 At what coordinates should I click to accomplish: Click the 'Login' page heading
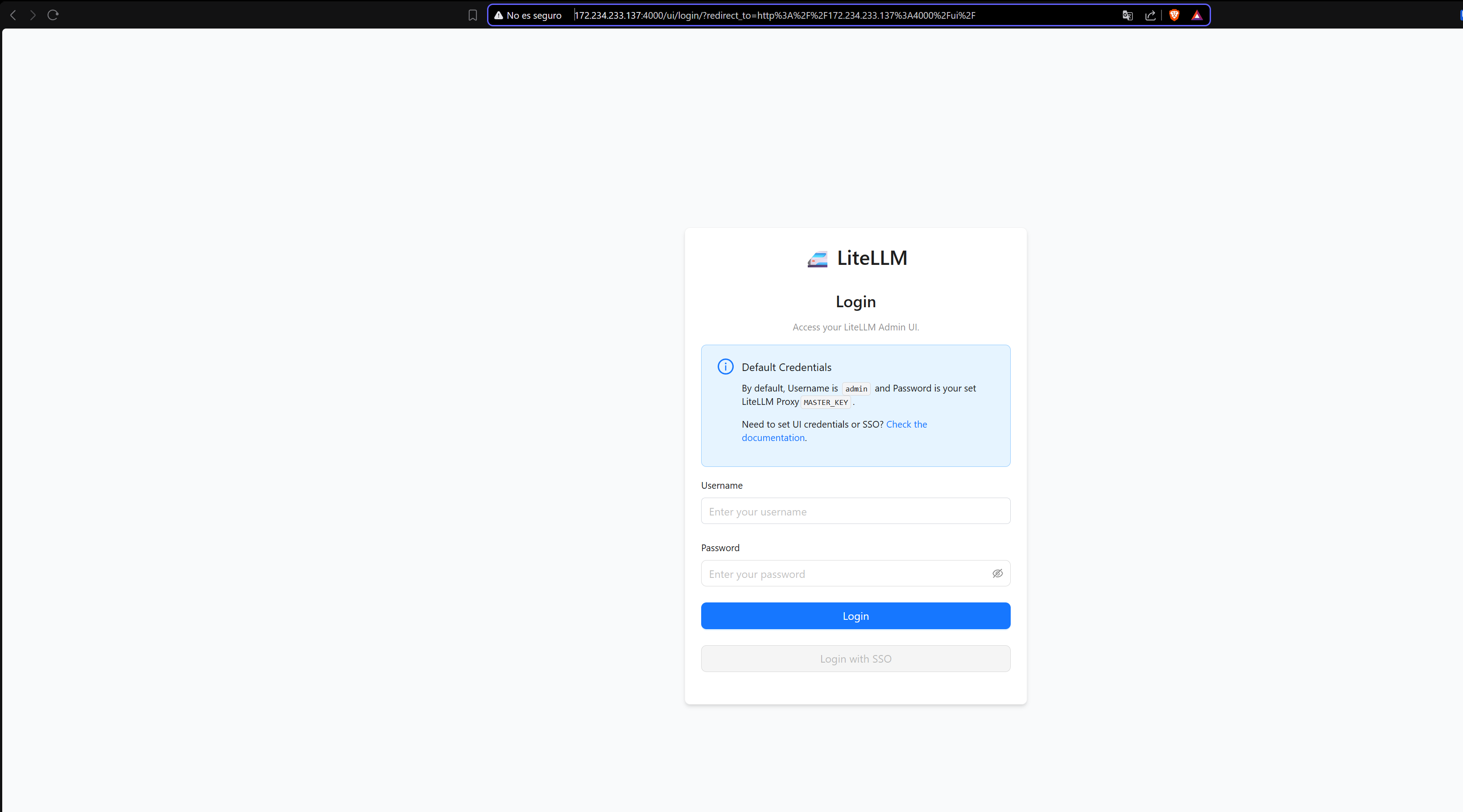(x=855, y=302)
